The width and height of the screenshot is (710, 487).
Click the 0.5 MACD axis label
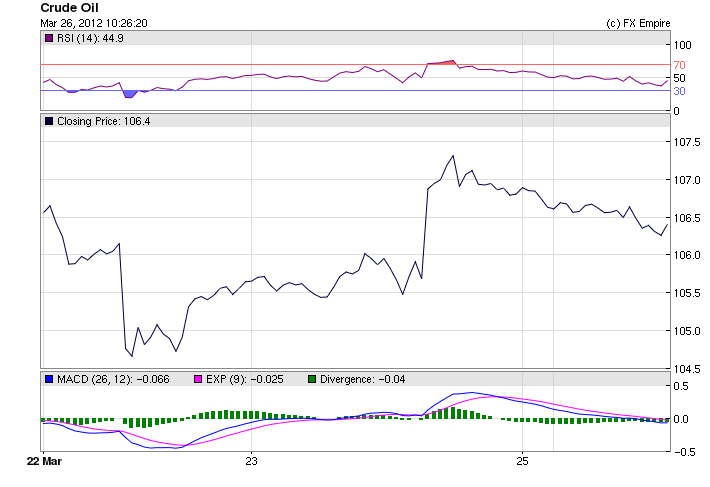point(681,386)
